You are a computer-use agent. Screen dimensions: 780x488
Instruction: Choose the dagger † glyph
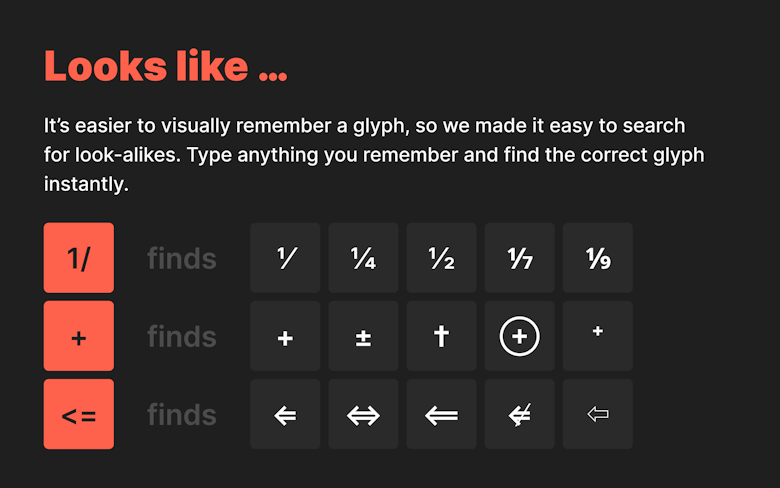[x=441, y=336]
